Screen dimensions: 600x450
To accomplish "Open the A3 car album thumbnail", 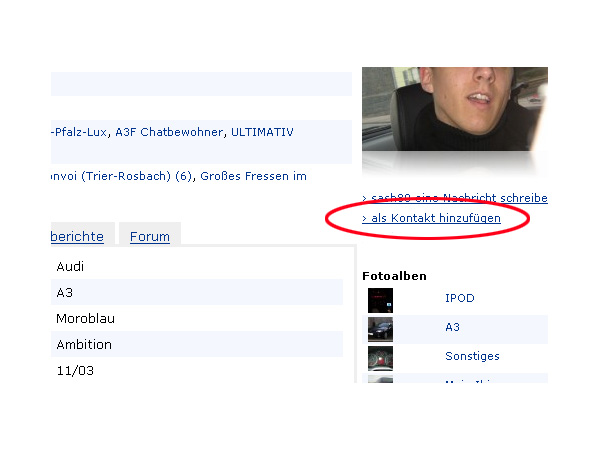I will click(380, 329).
